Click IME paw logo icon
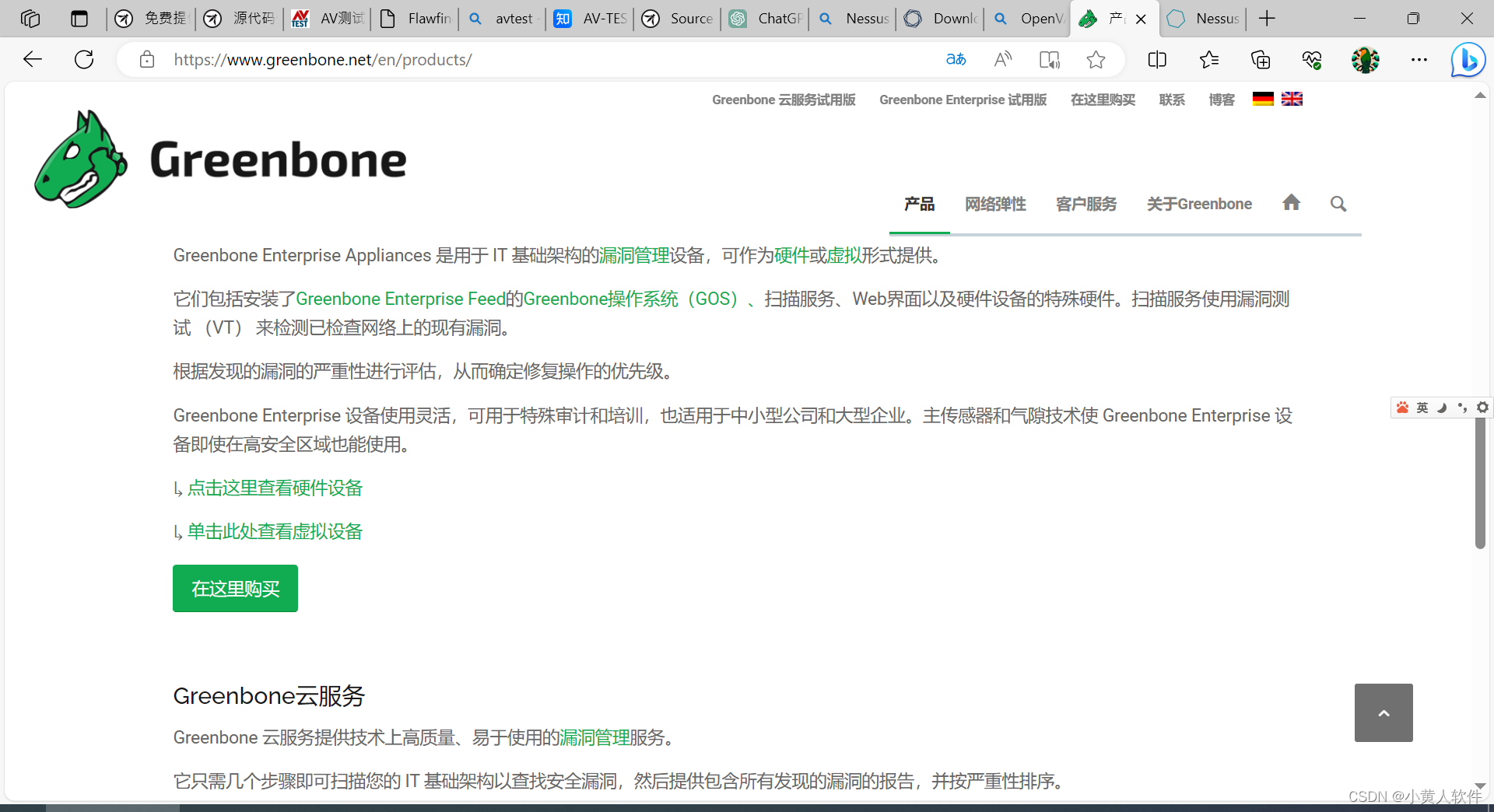 (x=1402, y=408)
